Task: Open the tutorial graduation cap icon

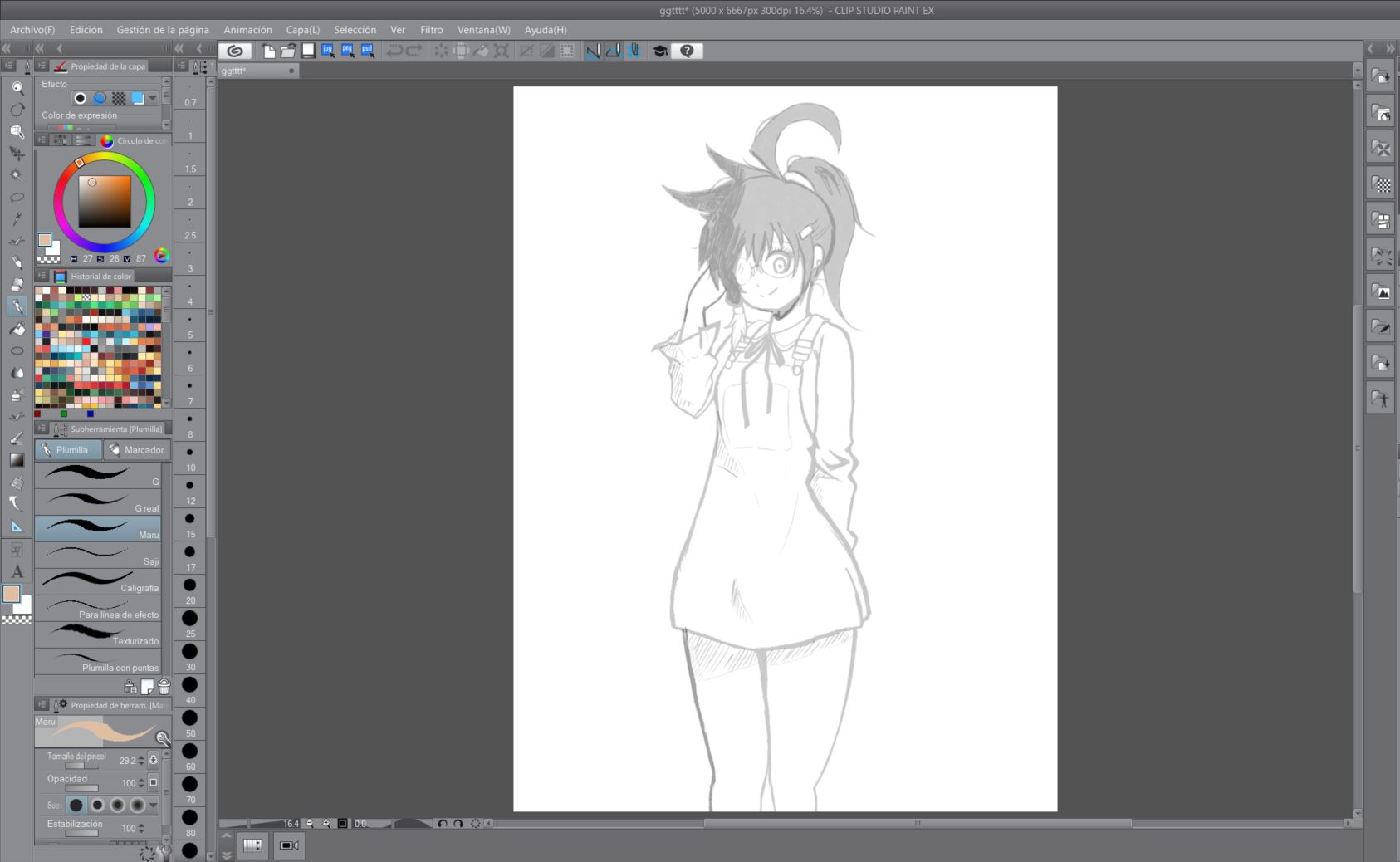Action: pyautogui.click(x=660, y=51)
